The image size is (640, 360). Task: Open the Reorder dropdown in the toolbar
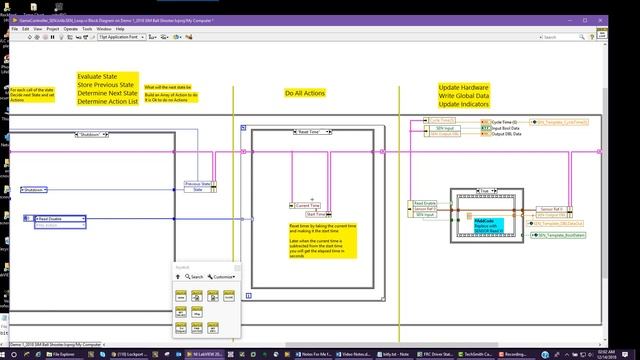pos(177,37)
